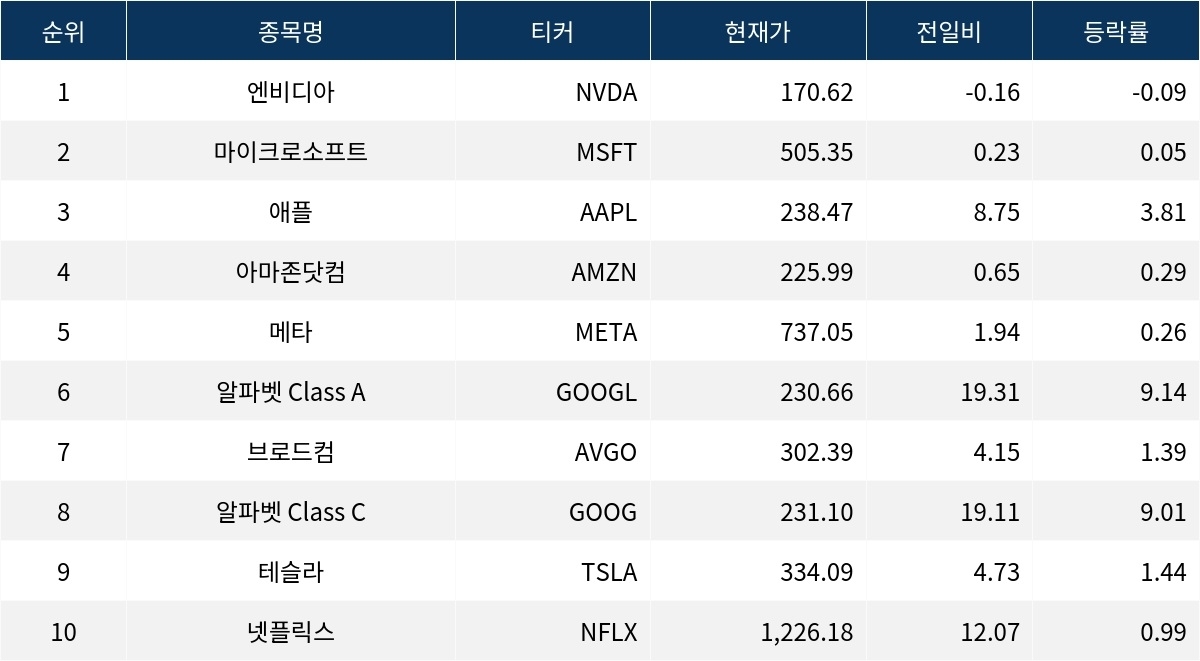
Task: Open the 아마존닷컴 entry
Action: point(290,272)
